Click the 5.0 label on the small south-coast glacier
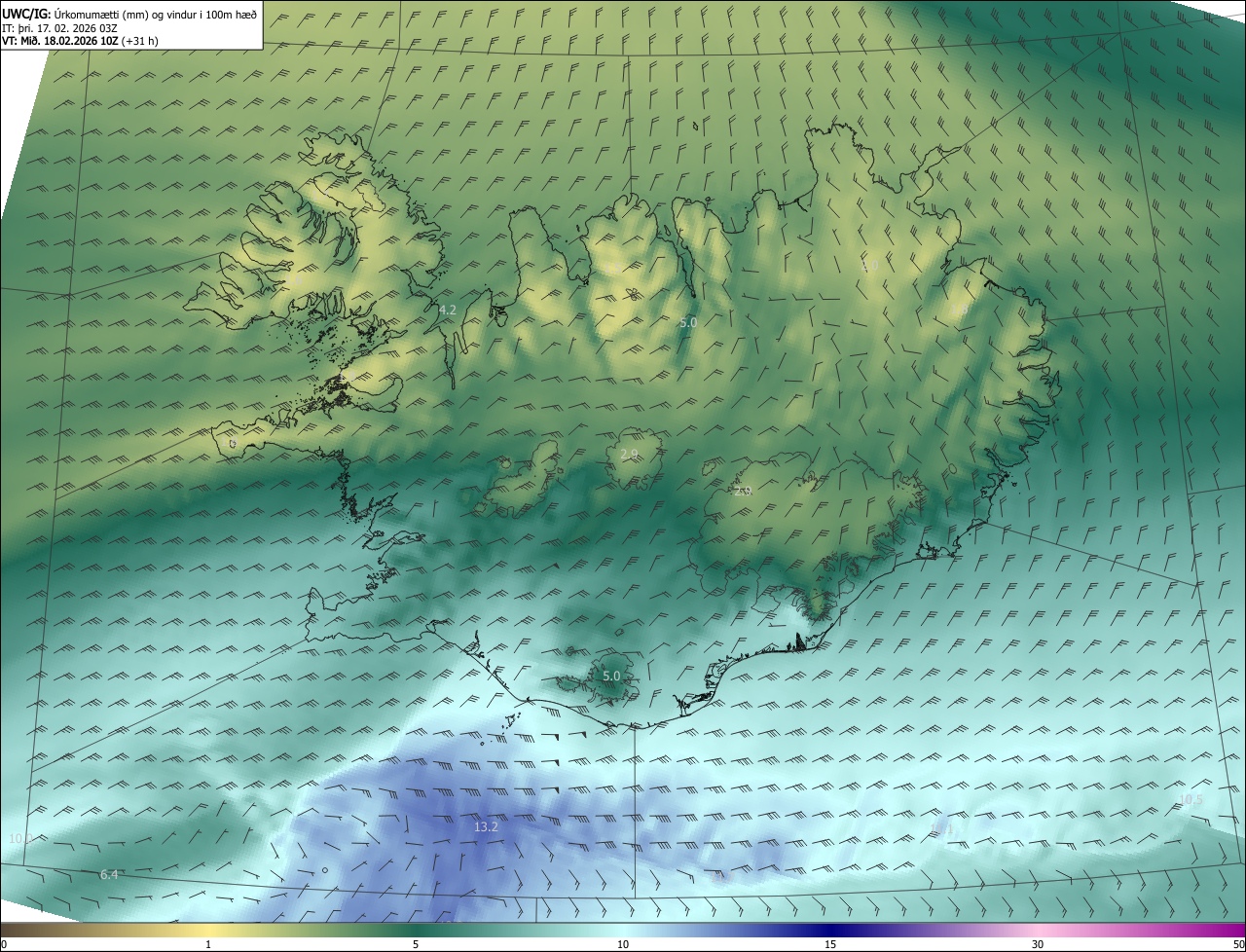The width and height of the screenshot is (1246, 952). (611, 676)
